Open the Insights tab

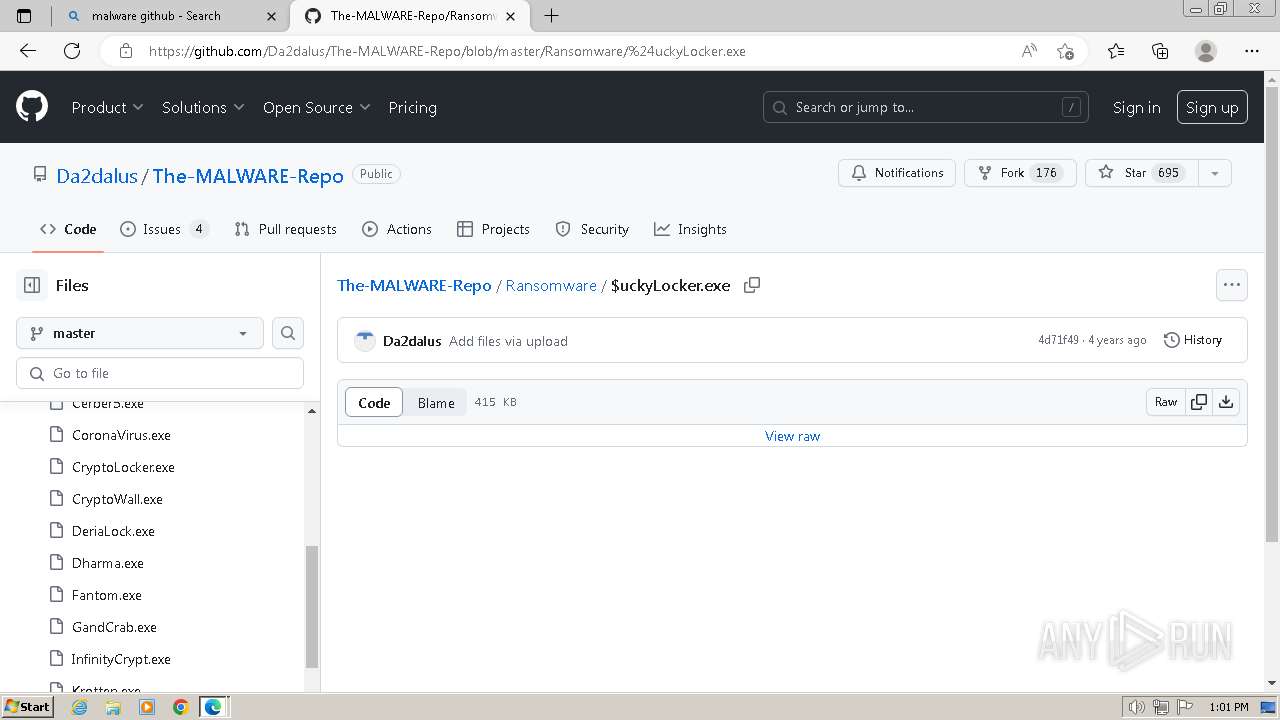[x=690, y=229]
